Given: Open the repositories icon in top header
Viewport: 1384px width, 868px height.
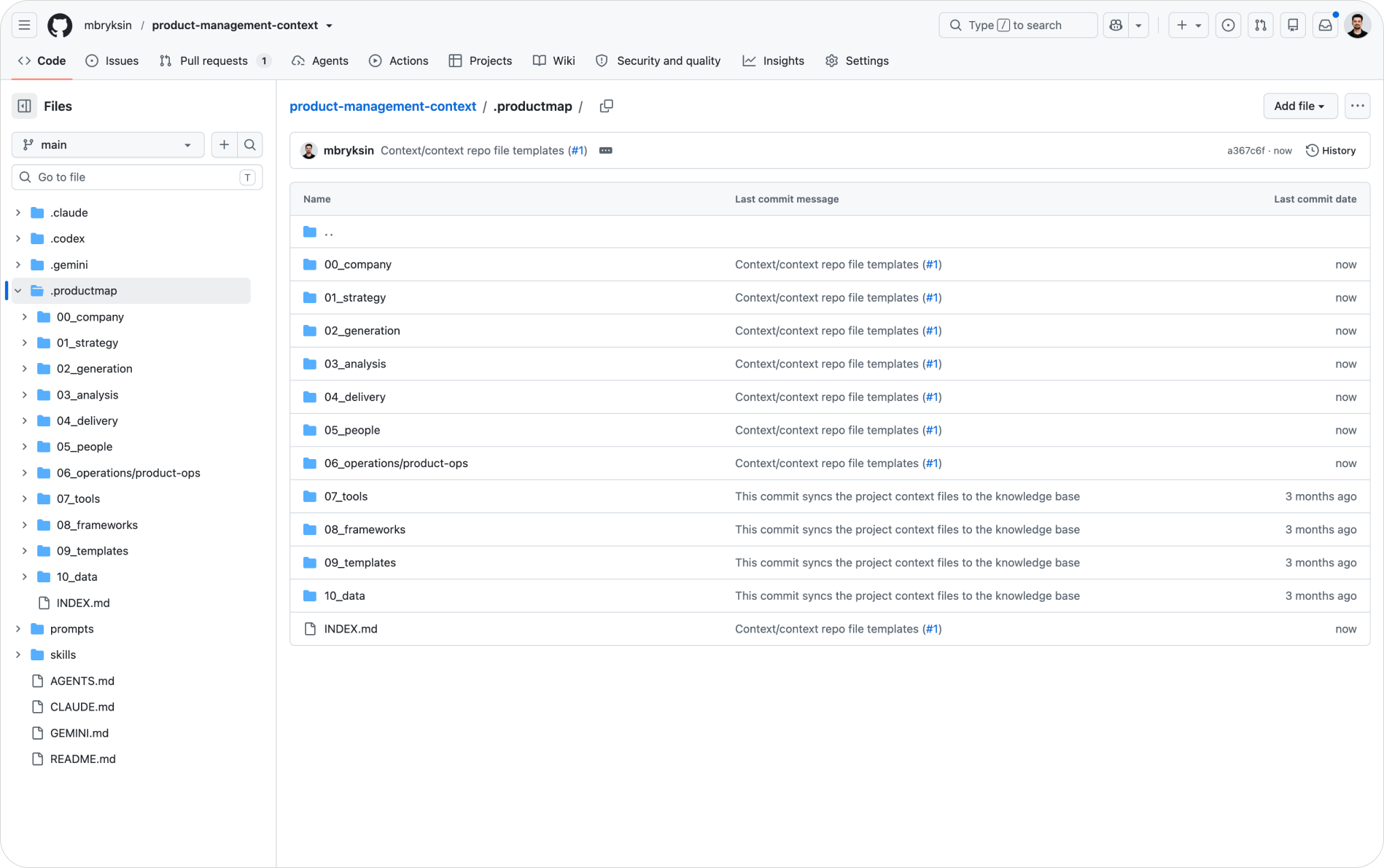Looking at the screenshot, I should 1293,25.
